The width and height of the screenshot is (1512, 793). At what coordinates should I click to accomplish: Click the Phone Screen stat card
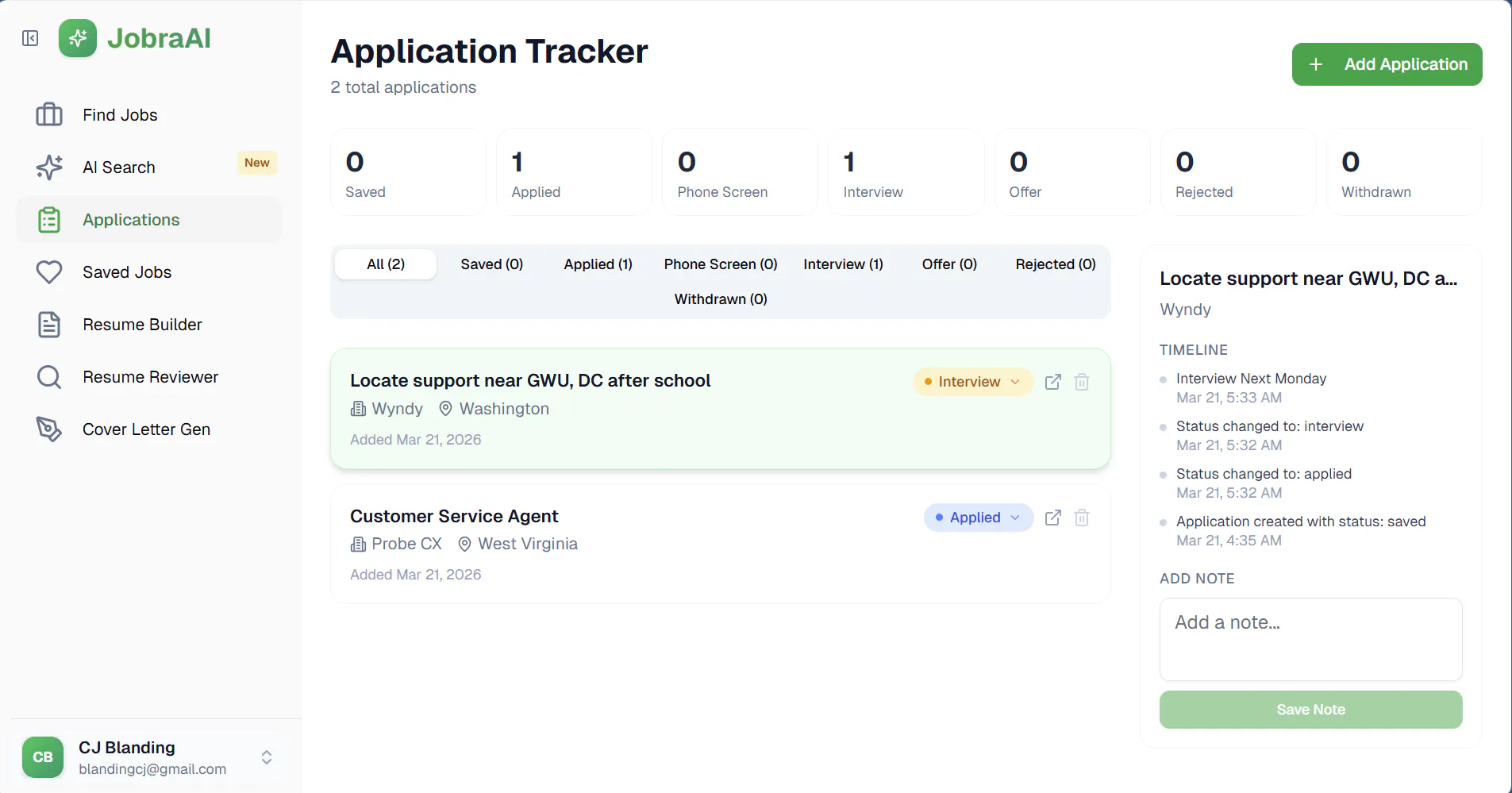pyautogui.click(x=740, y=172)
